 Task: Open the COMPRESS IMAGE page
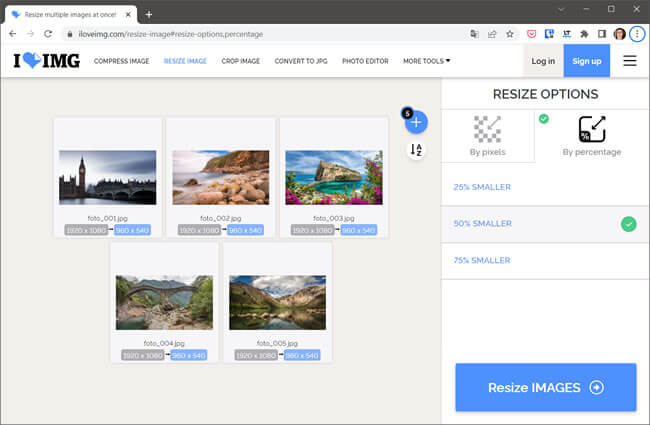tap(121, 61)
